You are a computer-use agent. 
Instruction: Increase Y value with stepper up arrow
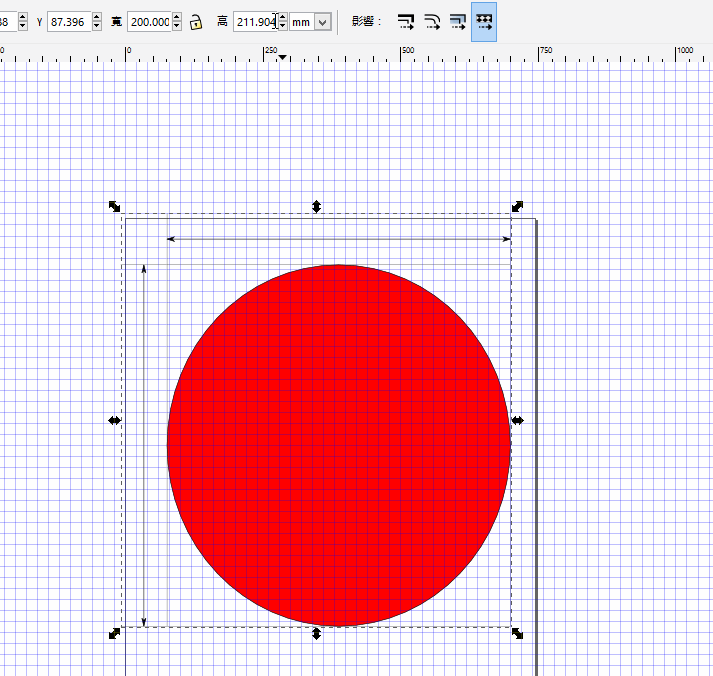tap(97, 17)
